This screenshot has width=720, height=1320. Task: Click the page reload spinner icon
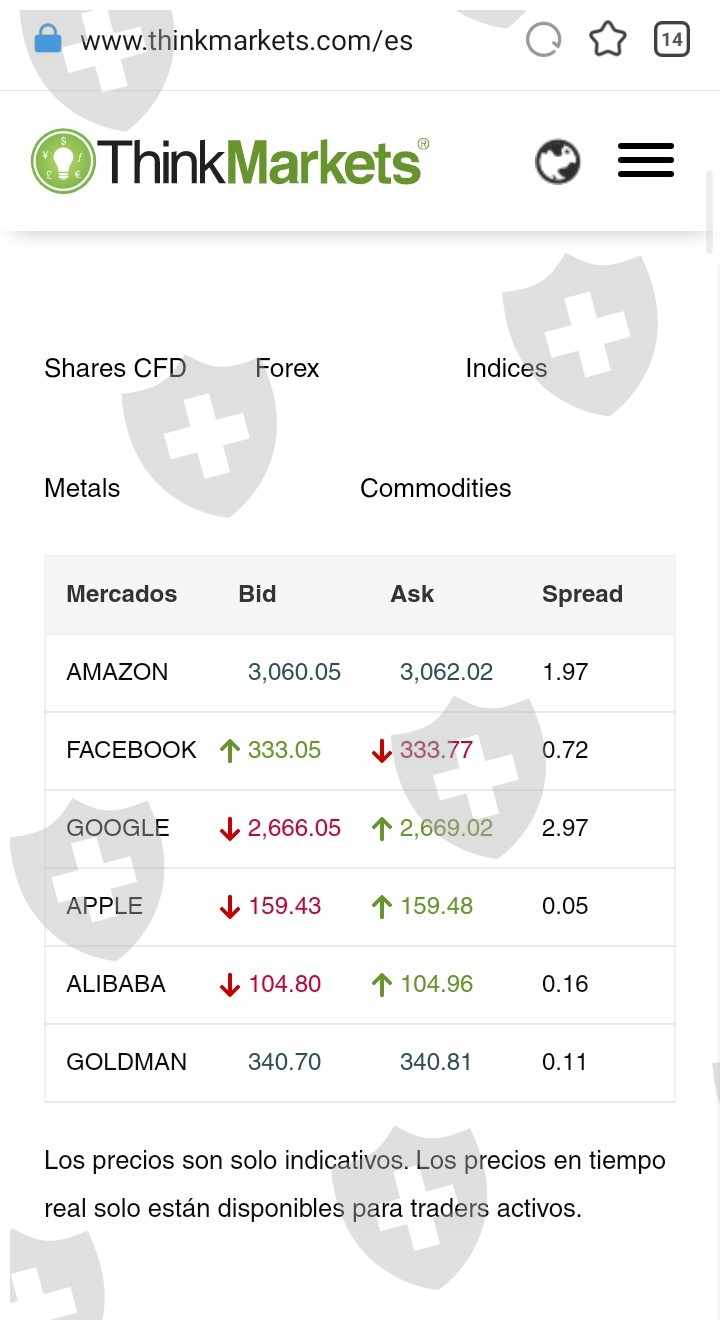[x=543, y=40]
